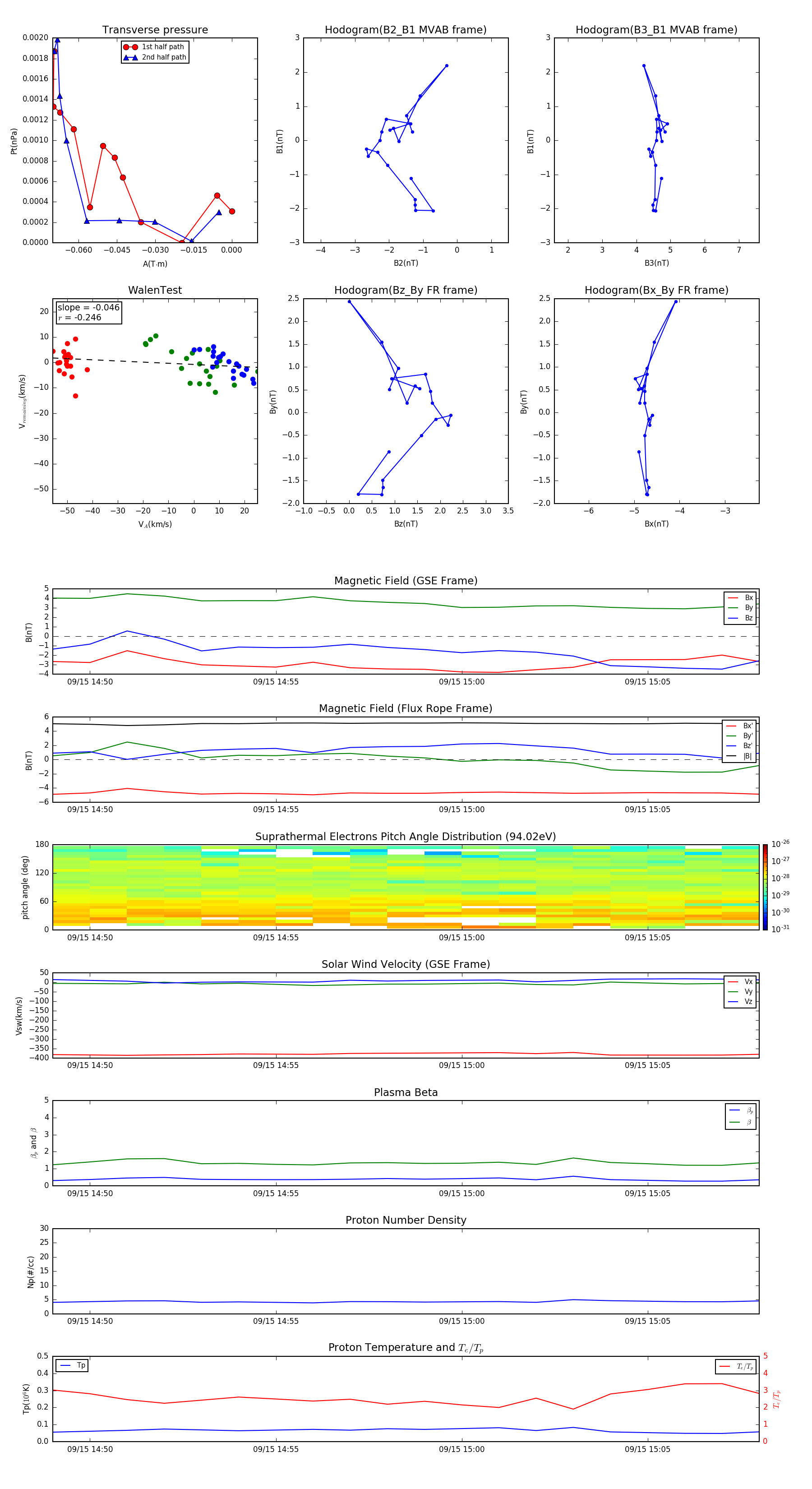
Task: Click 'Proton Temperature and Te/Tp' title
Action: point(406,1348)
